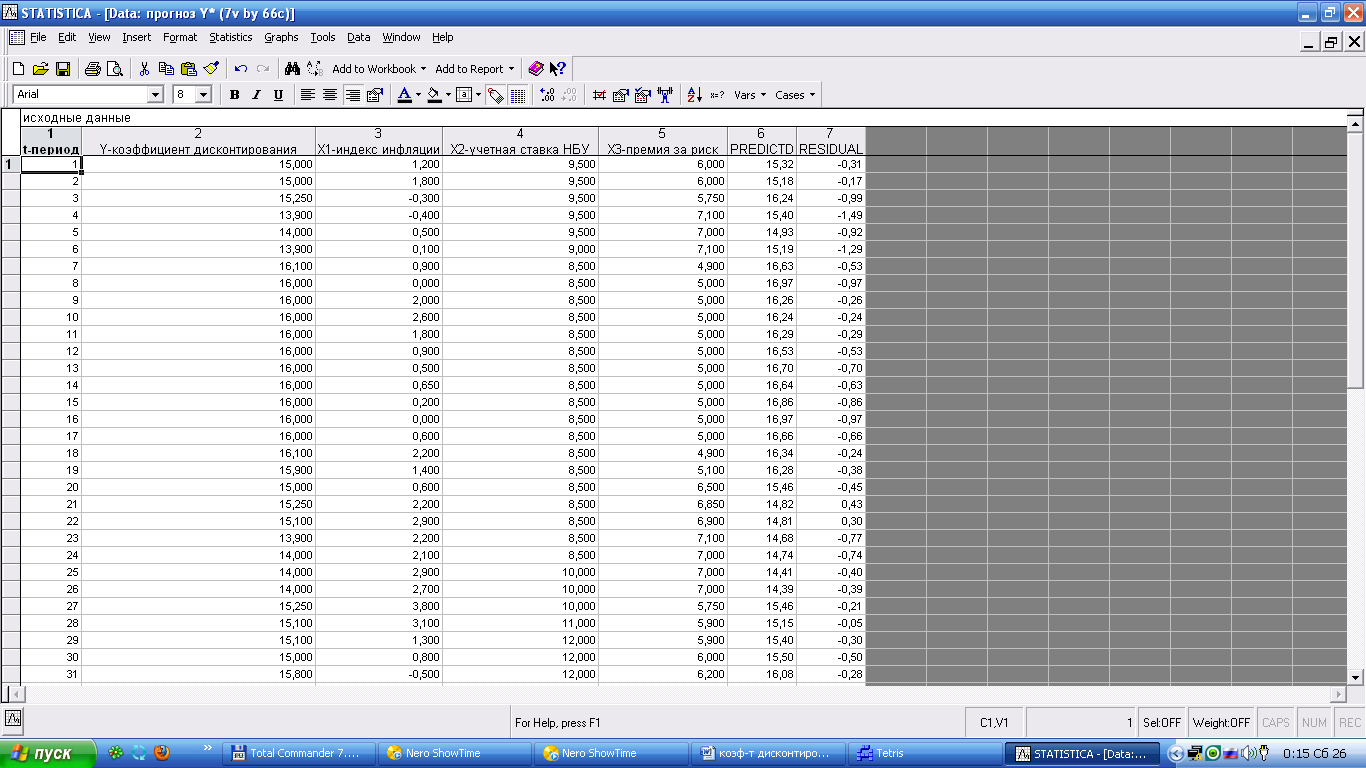Activate the What's This help pointer

pos(557,69)
